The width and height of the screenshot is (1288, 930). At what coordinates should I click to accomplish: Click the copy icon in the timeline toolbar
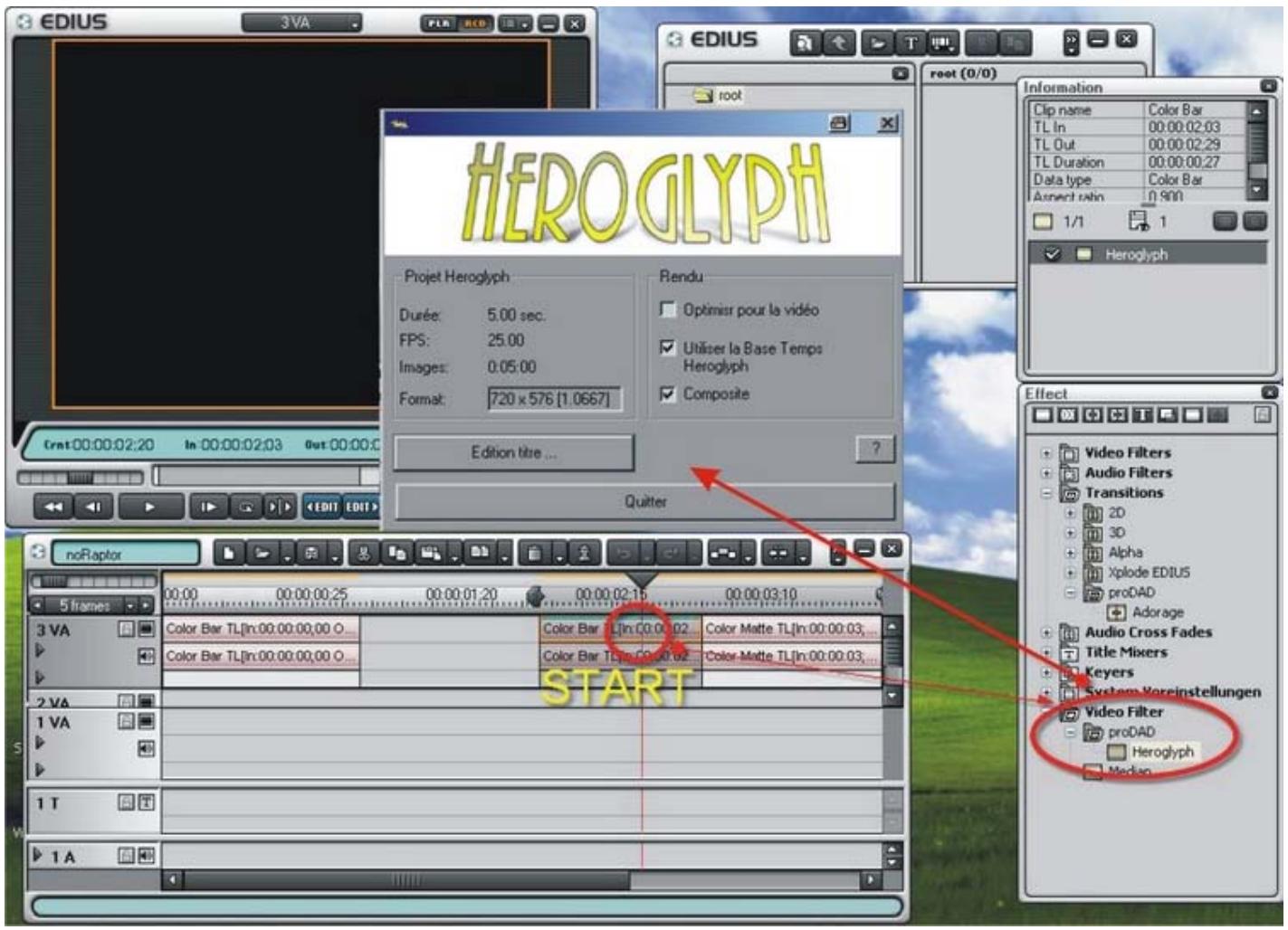(396, 552)
